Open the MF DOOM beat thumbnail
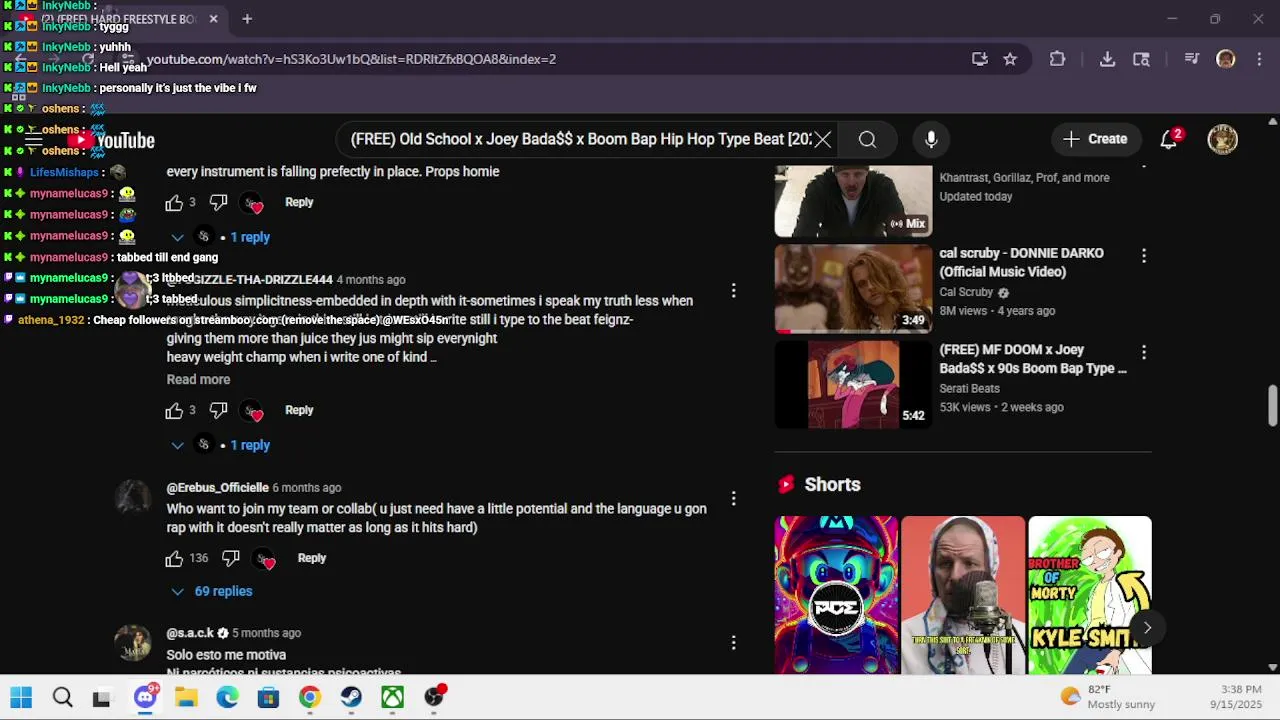The image size is (1280, 720). (x=853, y=384)
